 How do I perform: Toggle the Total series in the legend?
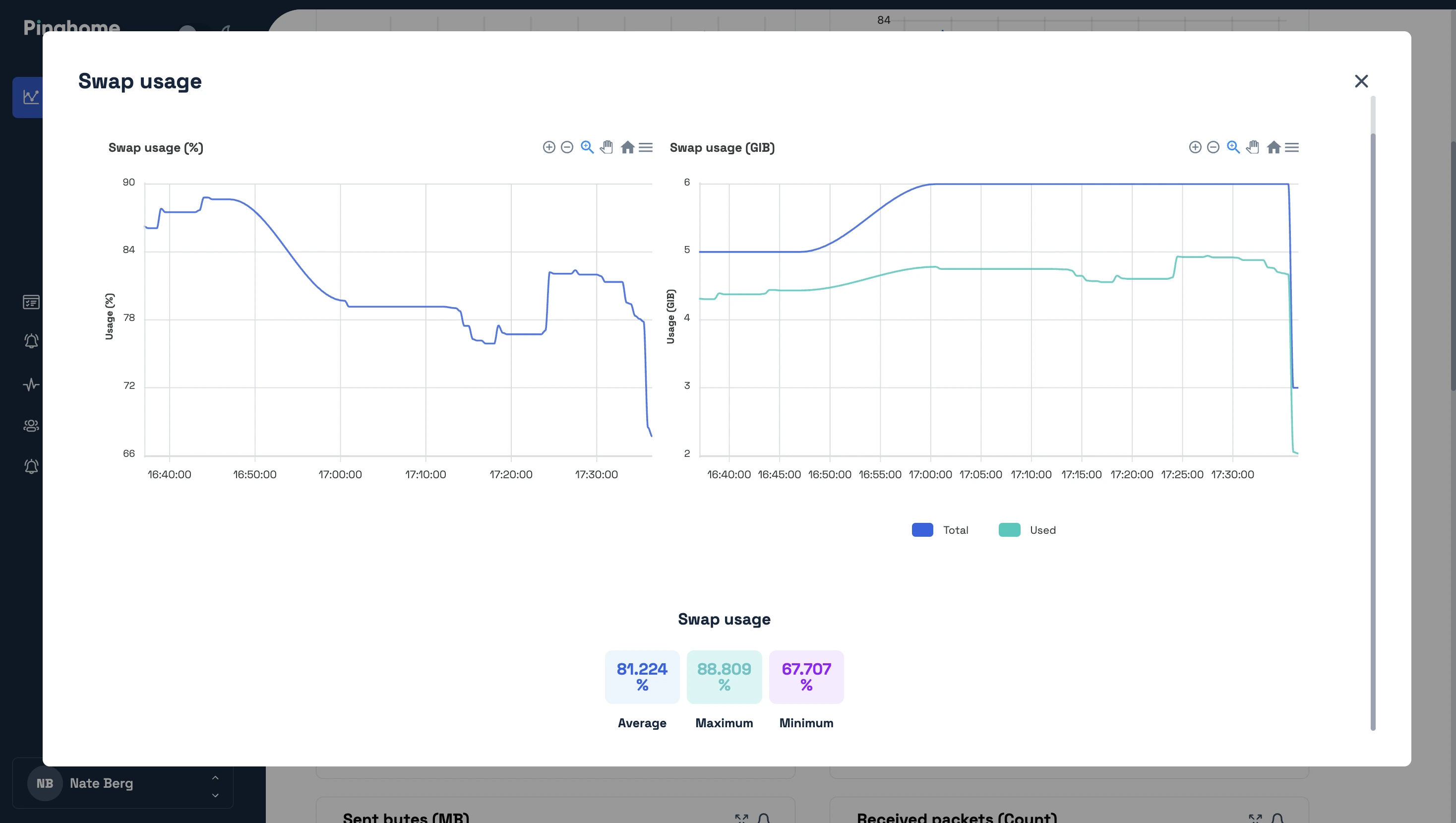(x=940, y=530)
